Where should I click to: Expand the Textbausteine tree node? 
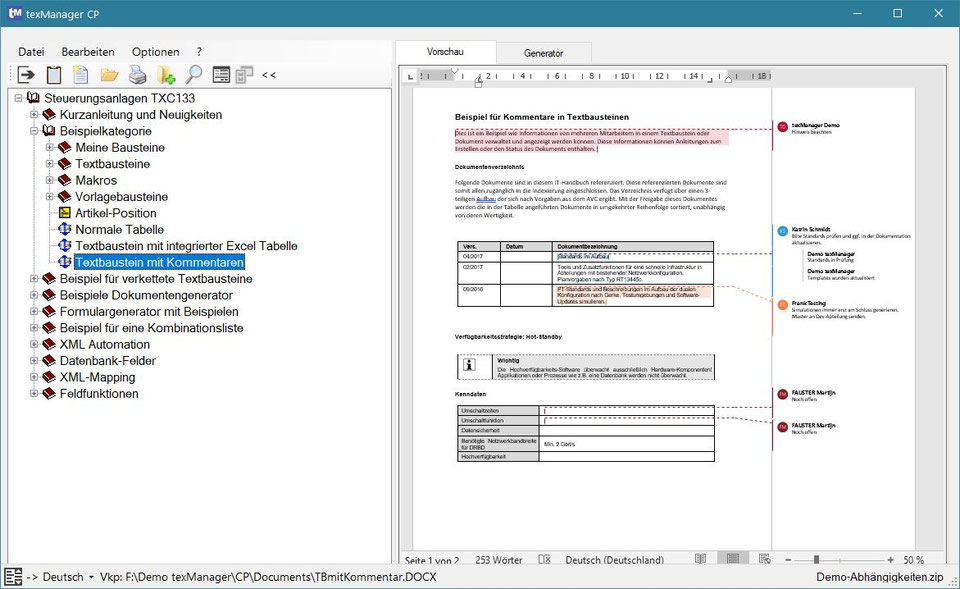48,164
